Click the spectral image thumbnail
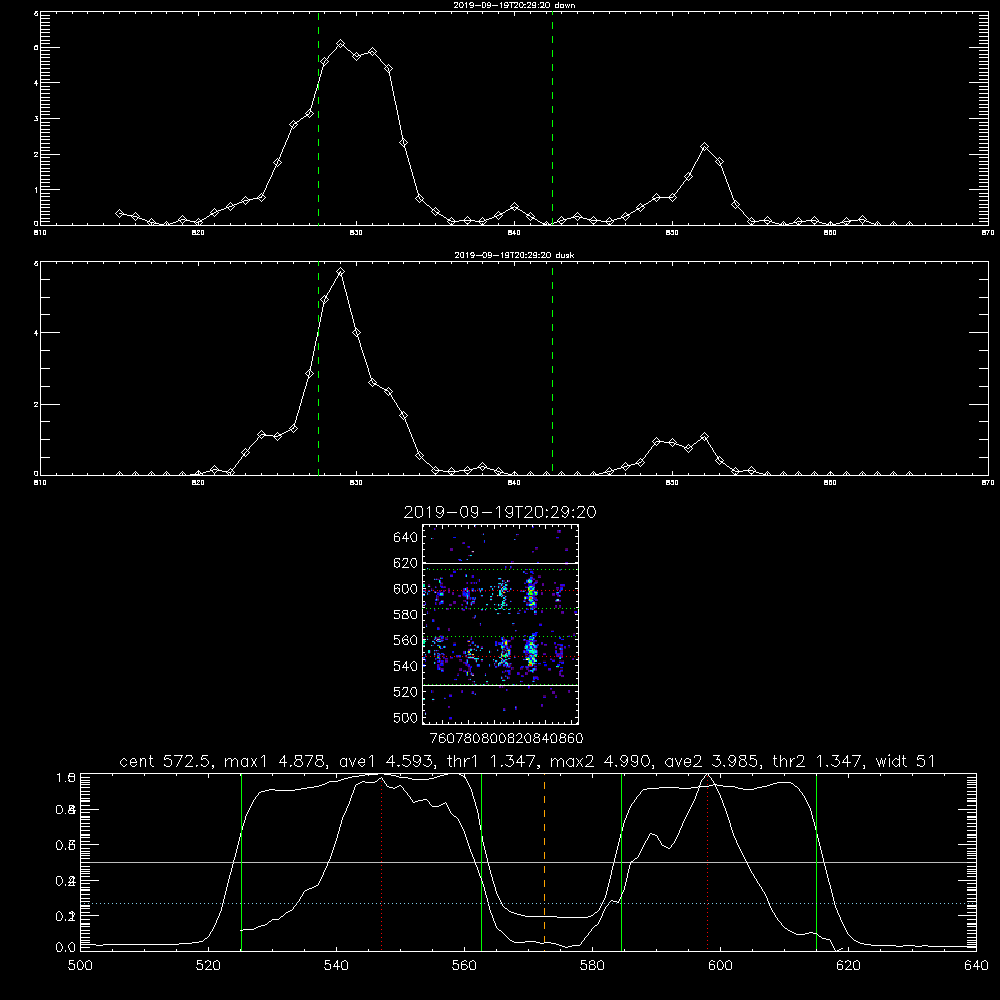 pyautogui.click(x=500, y=624)
